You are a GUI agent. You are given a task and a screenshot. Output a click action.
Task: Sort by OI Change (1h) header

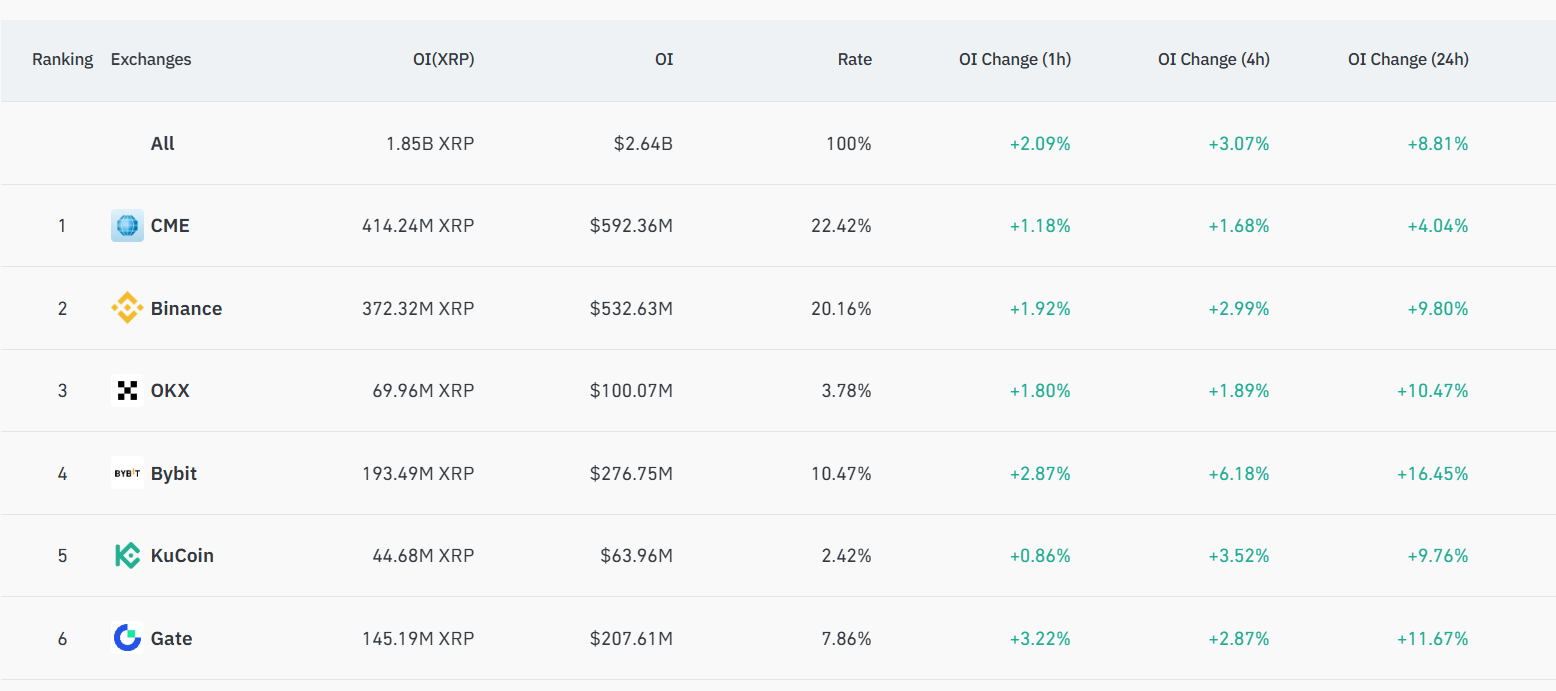(x=1015, y=59)
